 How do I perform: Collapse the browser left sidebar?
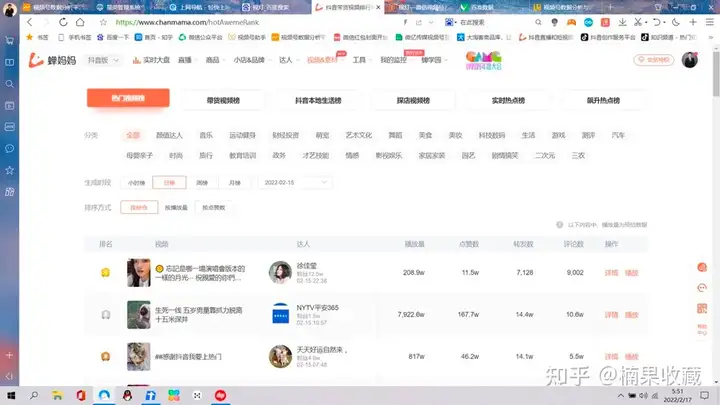pyautogui.click(x=10, y=377)
